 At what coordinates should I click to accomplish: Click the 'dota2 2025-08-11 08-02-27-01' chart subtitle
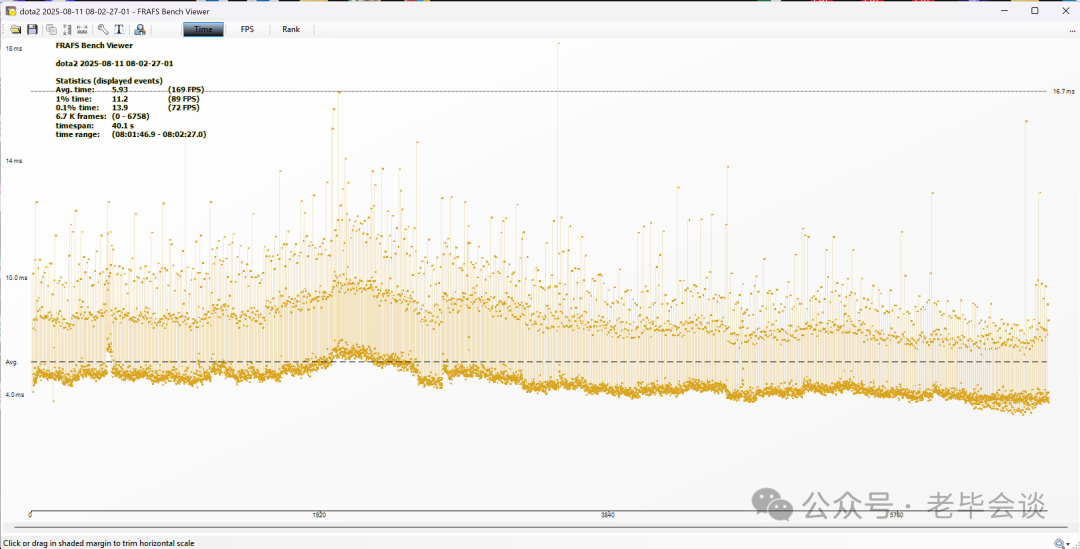[114, 63]
